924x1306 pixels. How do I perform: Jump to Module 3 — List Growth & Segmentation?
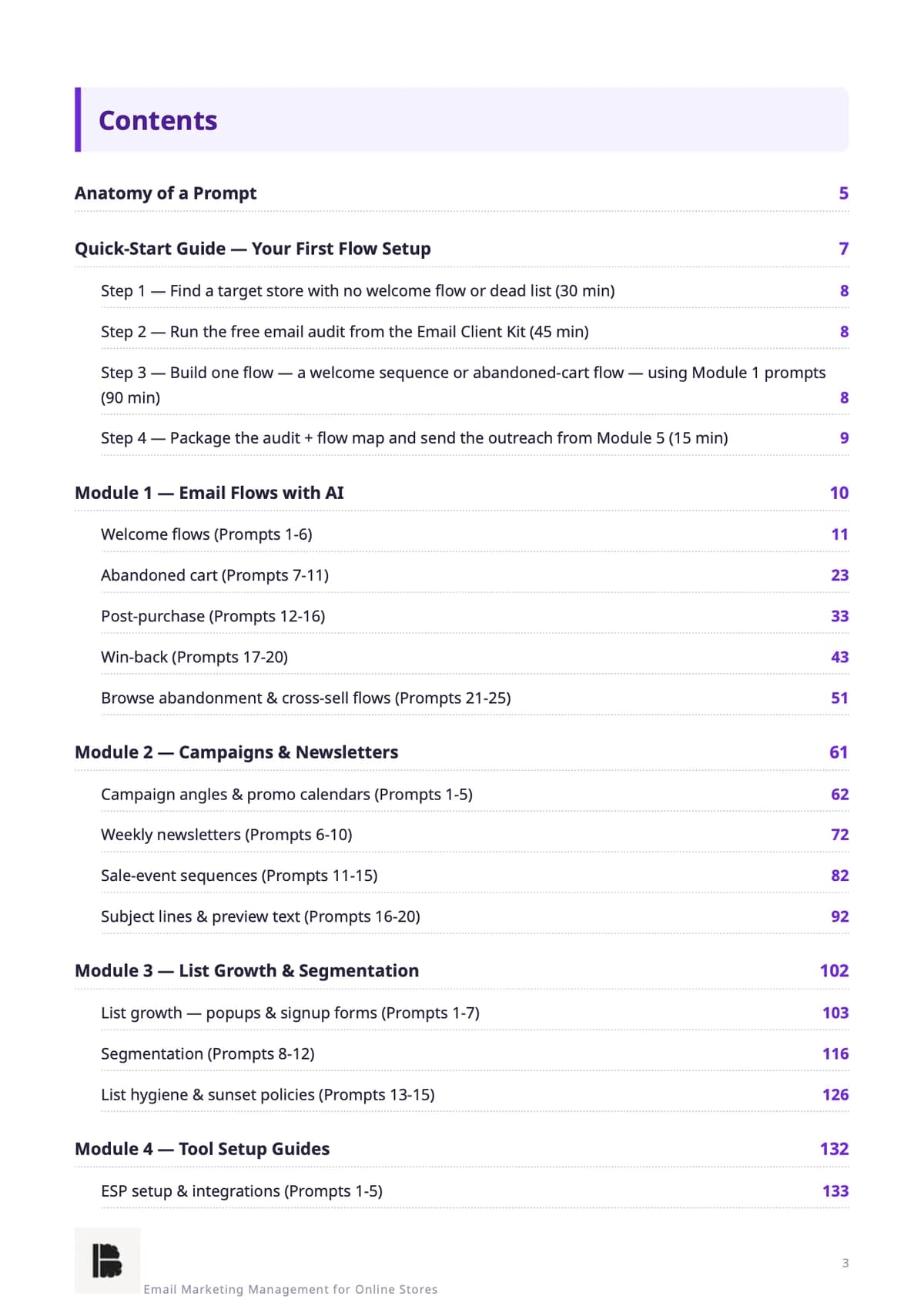click(x=461, y=971)
